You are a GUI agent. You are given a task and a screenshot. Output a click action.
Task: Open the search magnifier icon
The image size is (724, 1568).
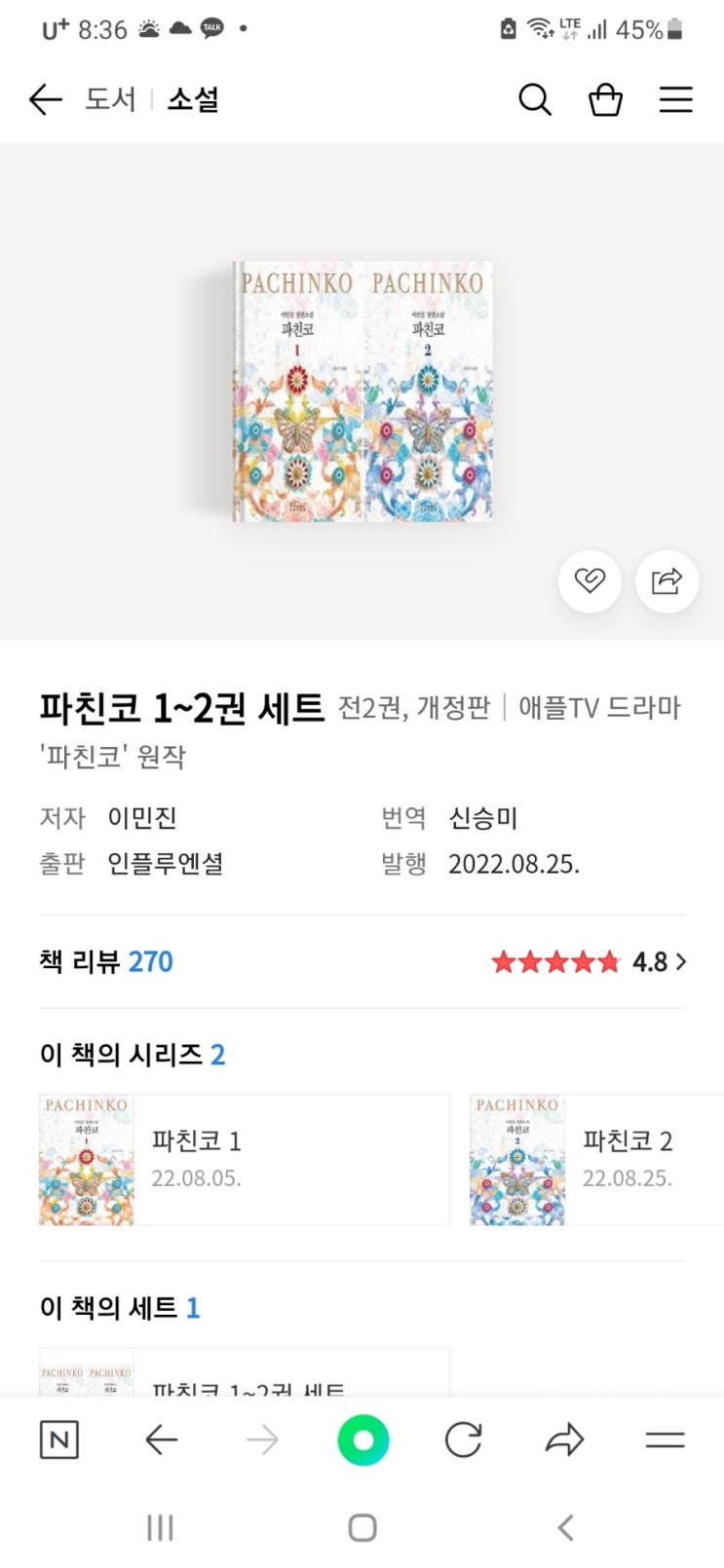(534, 99)
